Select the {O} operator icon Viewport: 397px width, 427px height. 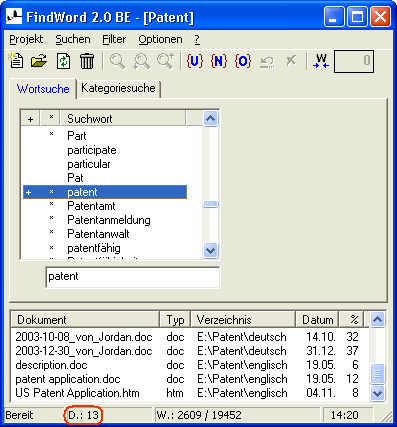pos(243,61)
